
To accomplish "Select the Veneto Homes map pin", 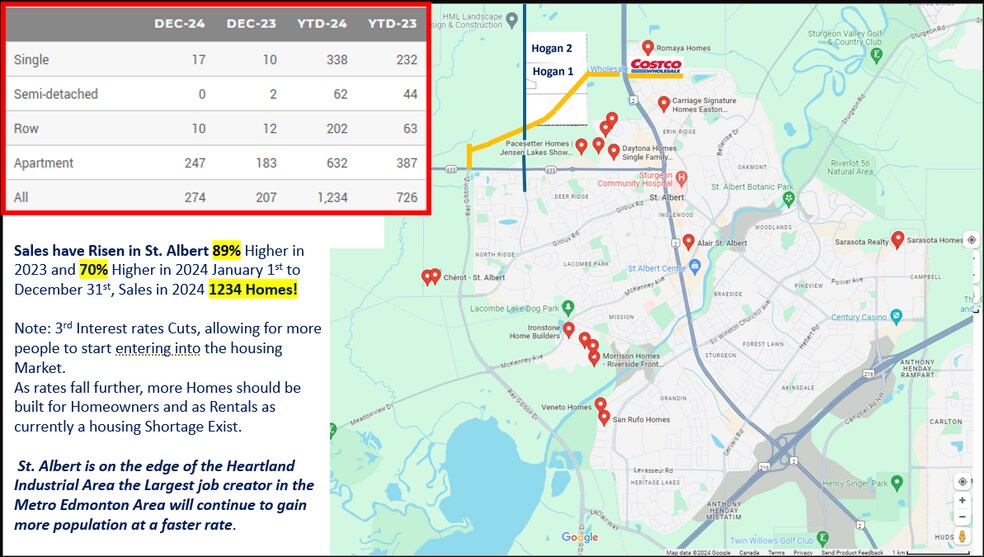I will coord(601,405).
